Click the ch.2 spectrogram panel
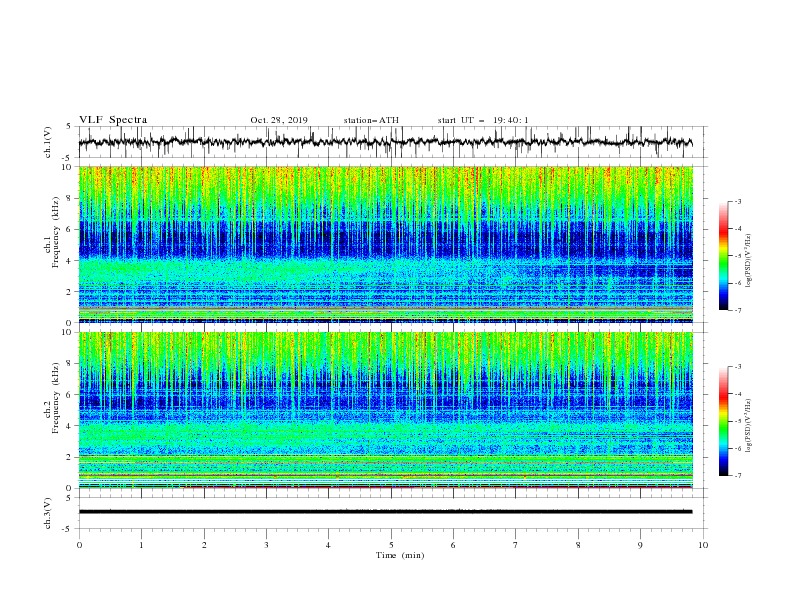 [x=385, y=410]
